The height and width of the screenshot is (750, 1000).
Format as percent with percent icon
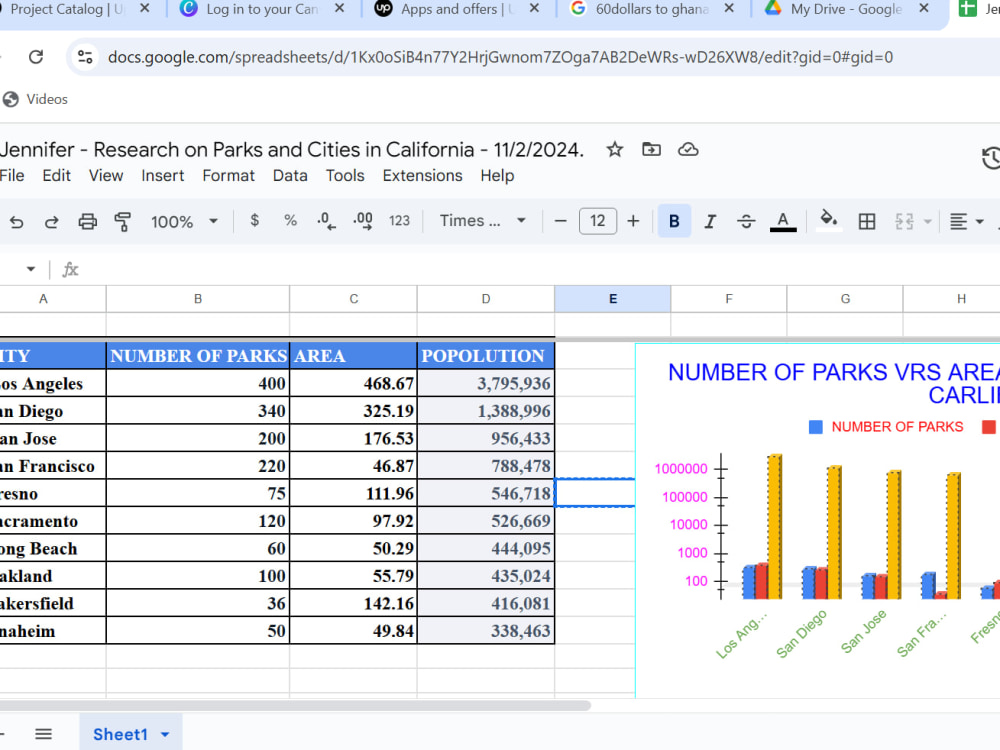click(x=290, y=221)
